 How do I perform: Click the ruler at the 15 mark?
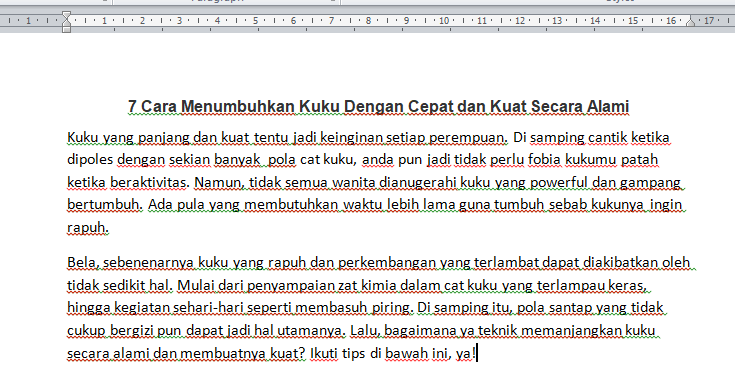[x=633, y=21]
